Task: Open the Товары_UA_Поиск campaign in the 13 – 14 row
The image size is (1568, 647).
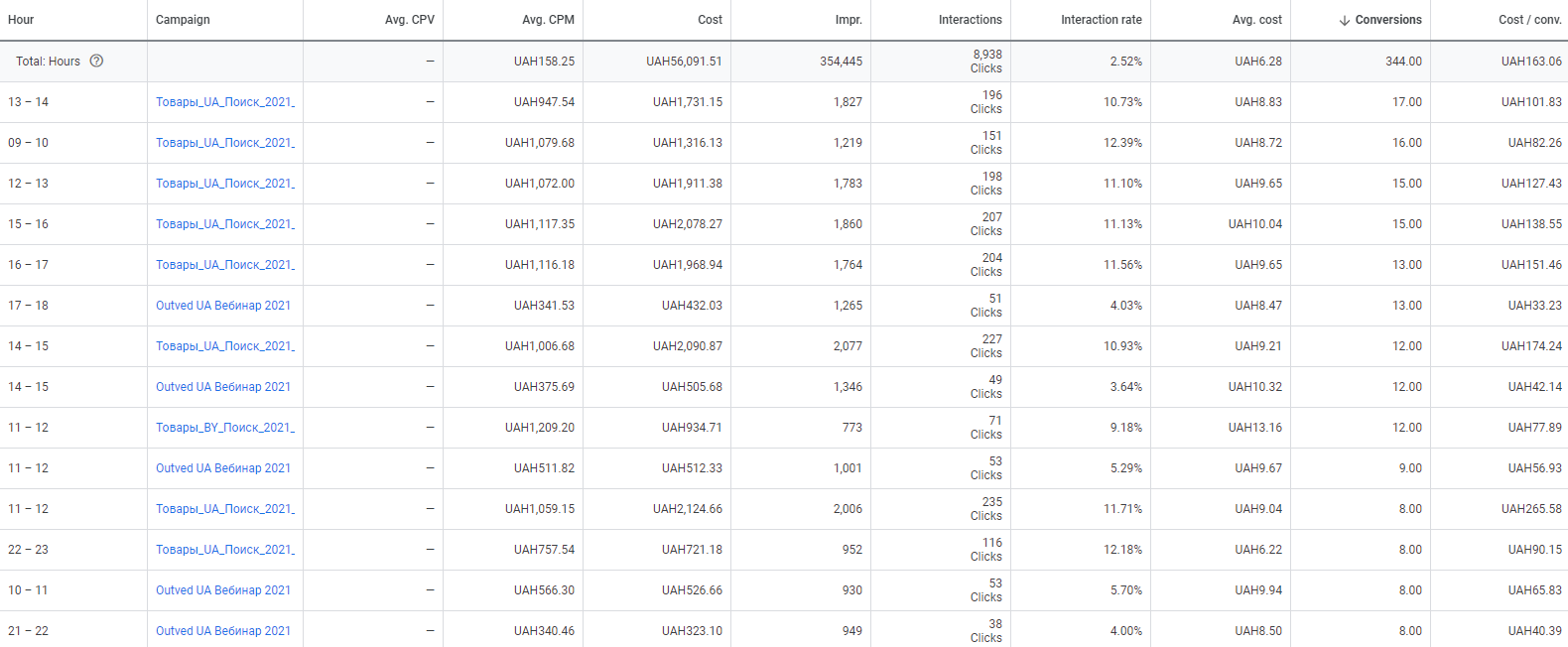Action: pos(225,102)
